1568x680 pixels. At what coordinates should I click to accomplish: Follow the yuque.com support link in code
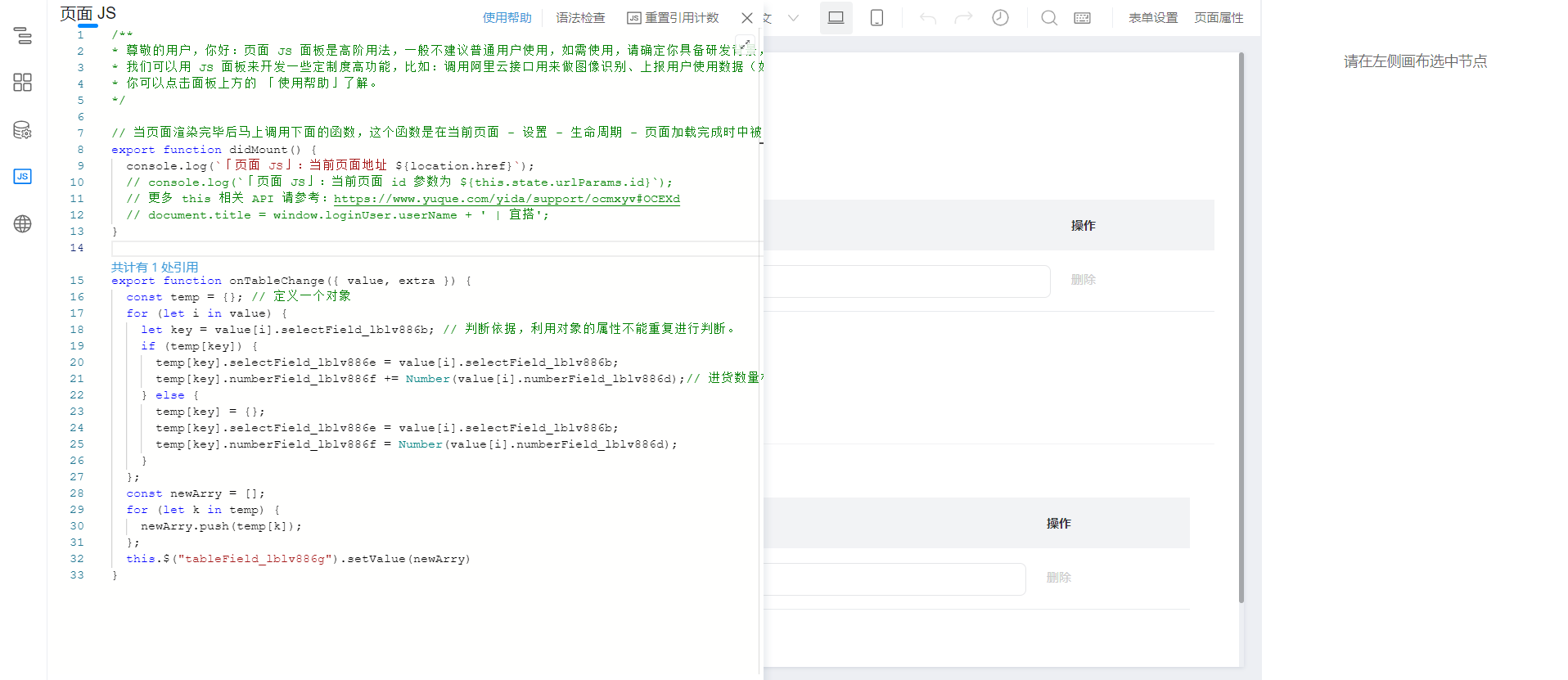click(507, 199)
